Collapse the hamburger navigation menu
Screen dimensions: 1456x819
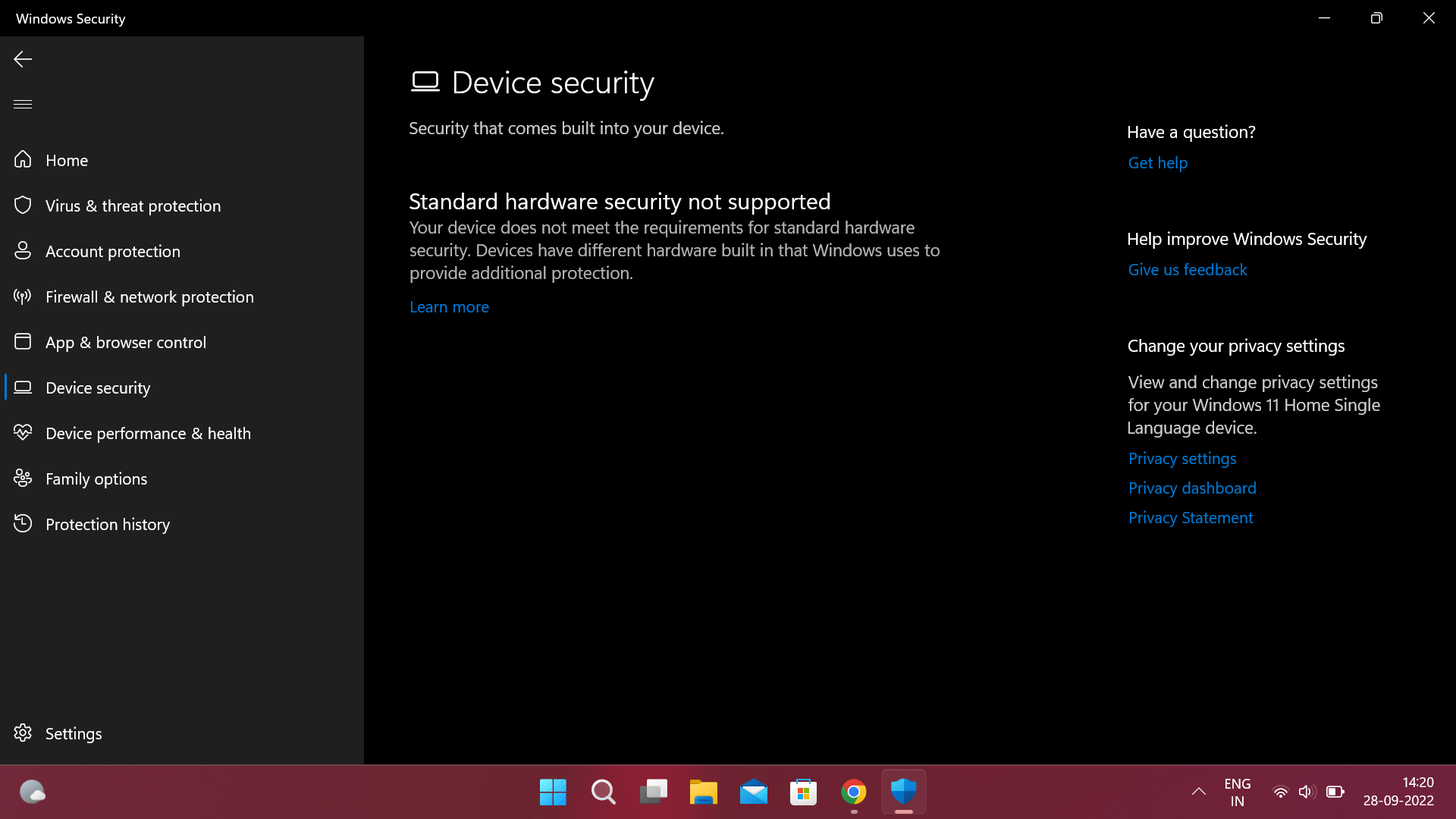coord(23,104)
